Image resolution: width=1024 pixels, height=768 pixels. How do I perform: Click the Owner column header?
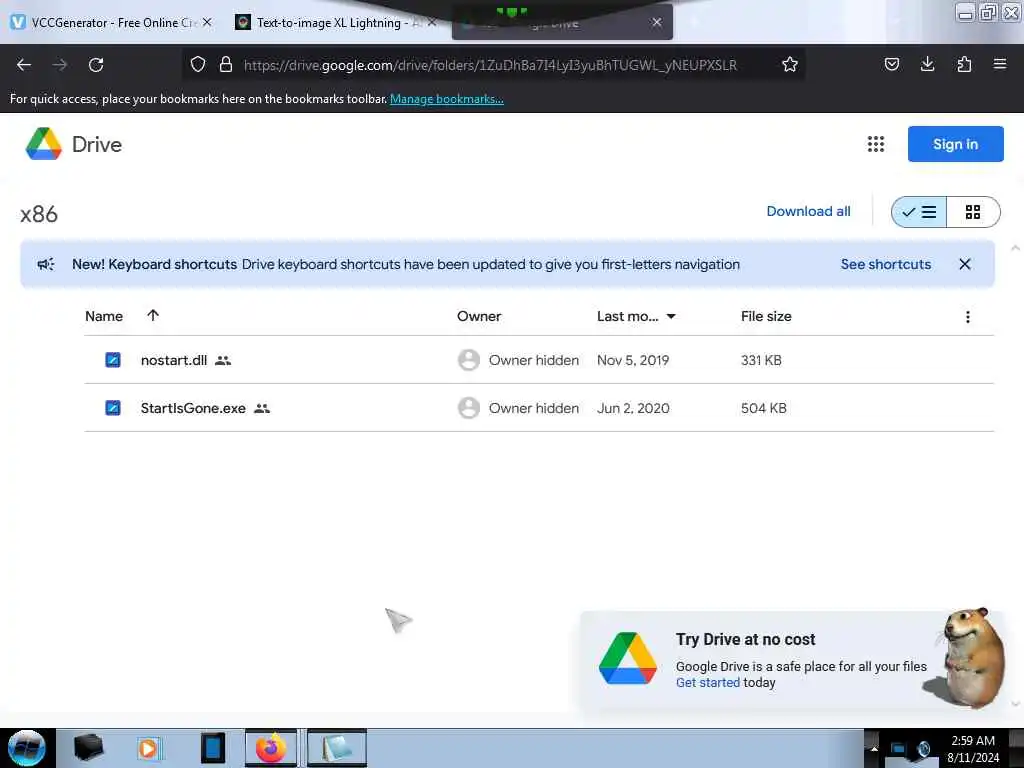479,316
